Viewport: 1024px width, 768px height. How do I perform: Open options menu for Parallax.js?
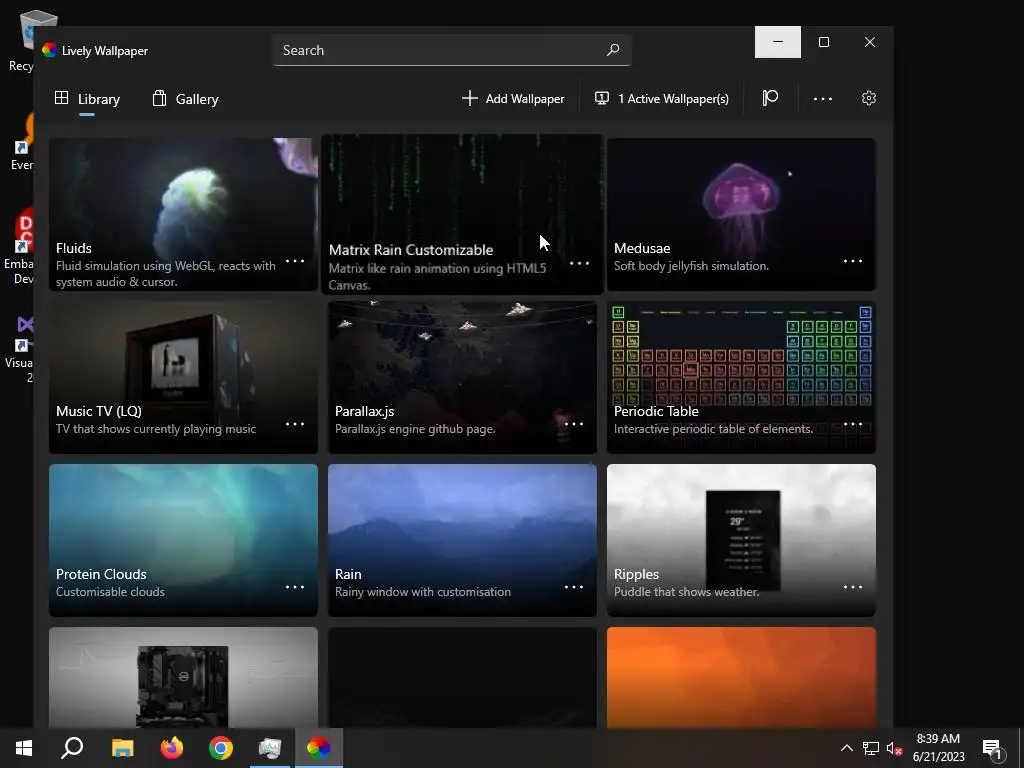point(574,424)
